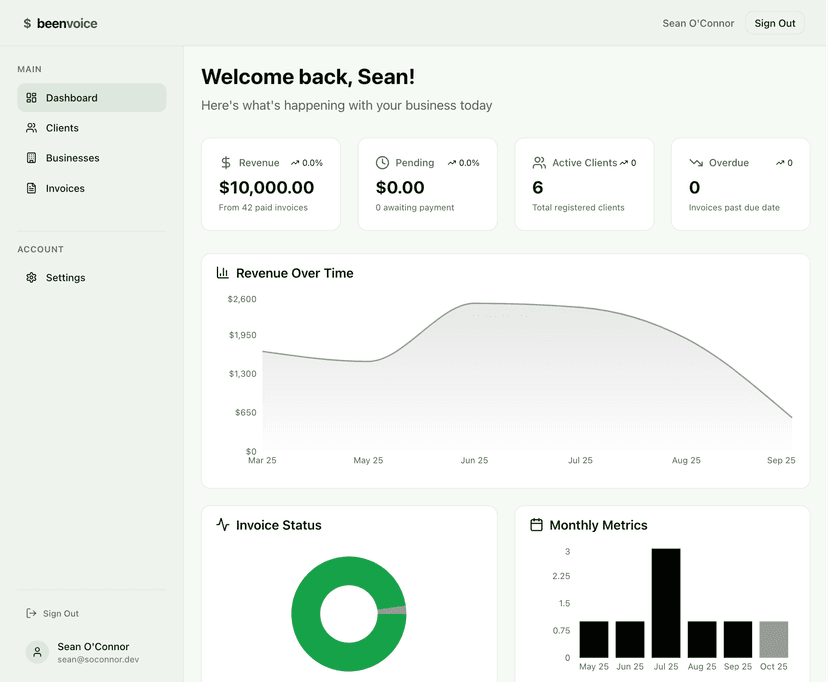Click the trend icon on Overdue card

click(696, 162)
